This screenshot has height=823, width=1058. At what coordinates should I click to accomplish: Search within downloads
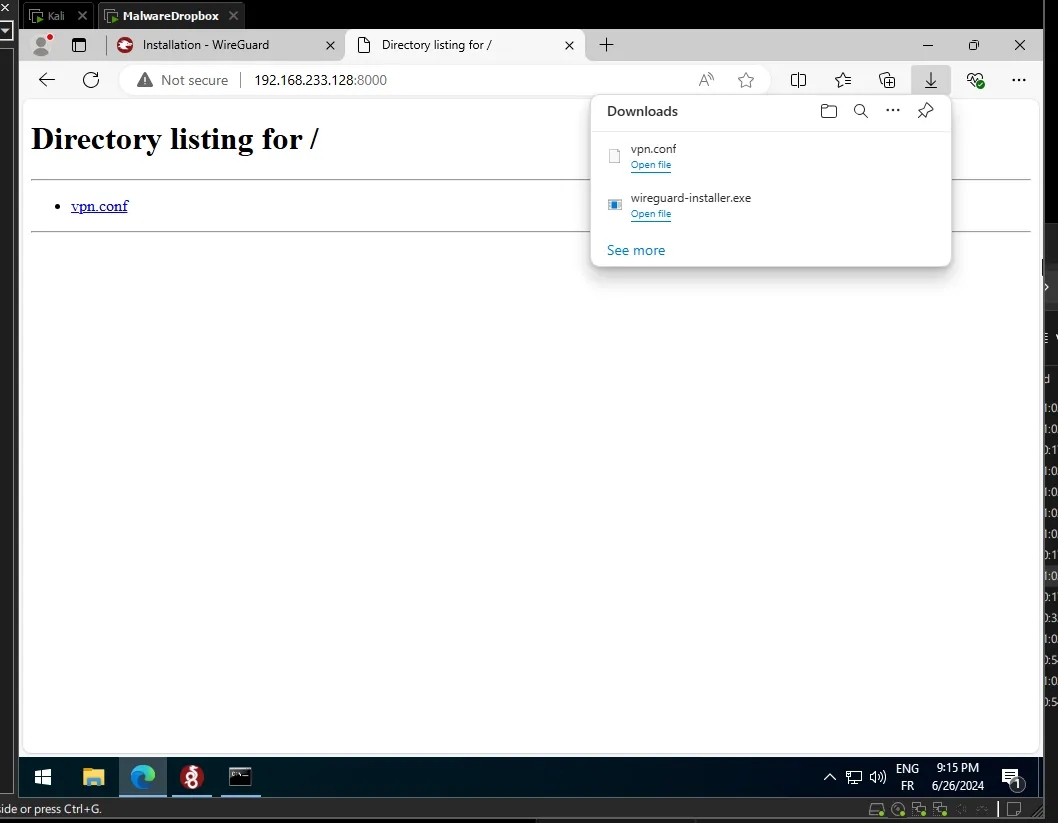[x=860, y=111]
